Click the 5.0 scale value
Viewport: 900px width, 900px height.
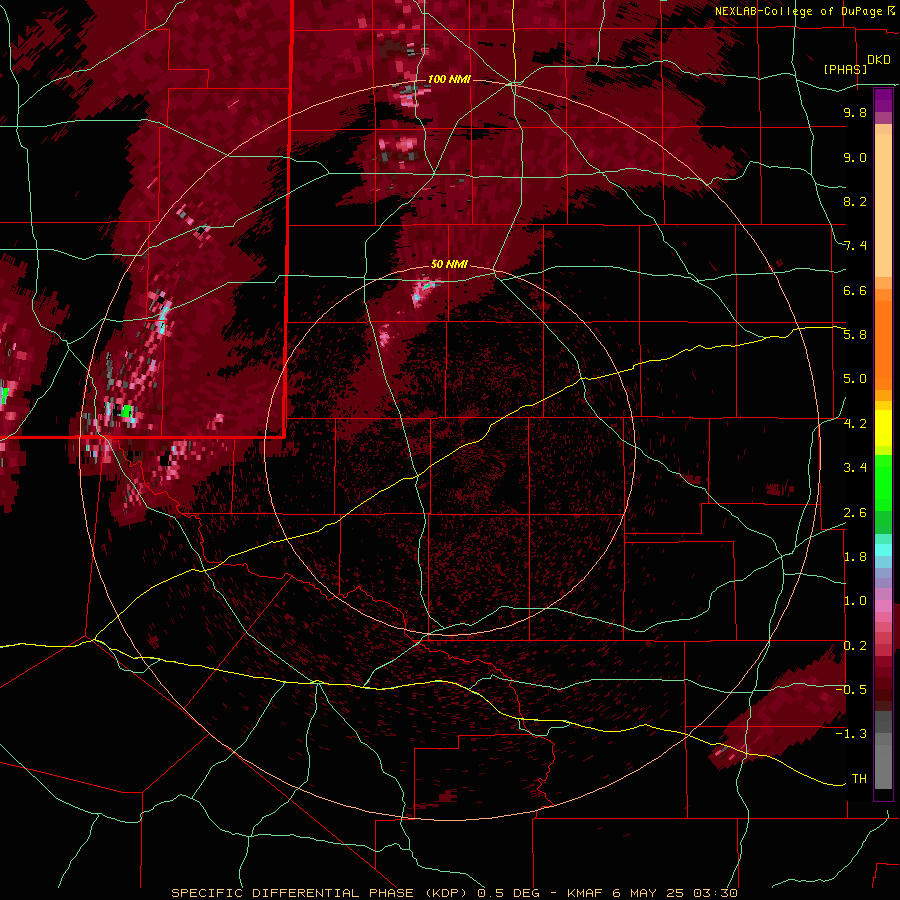[x=855, y=379]
